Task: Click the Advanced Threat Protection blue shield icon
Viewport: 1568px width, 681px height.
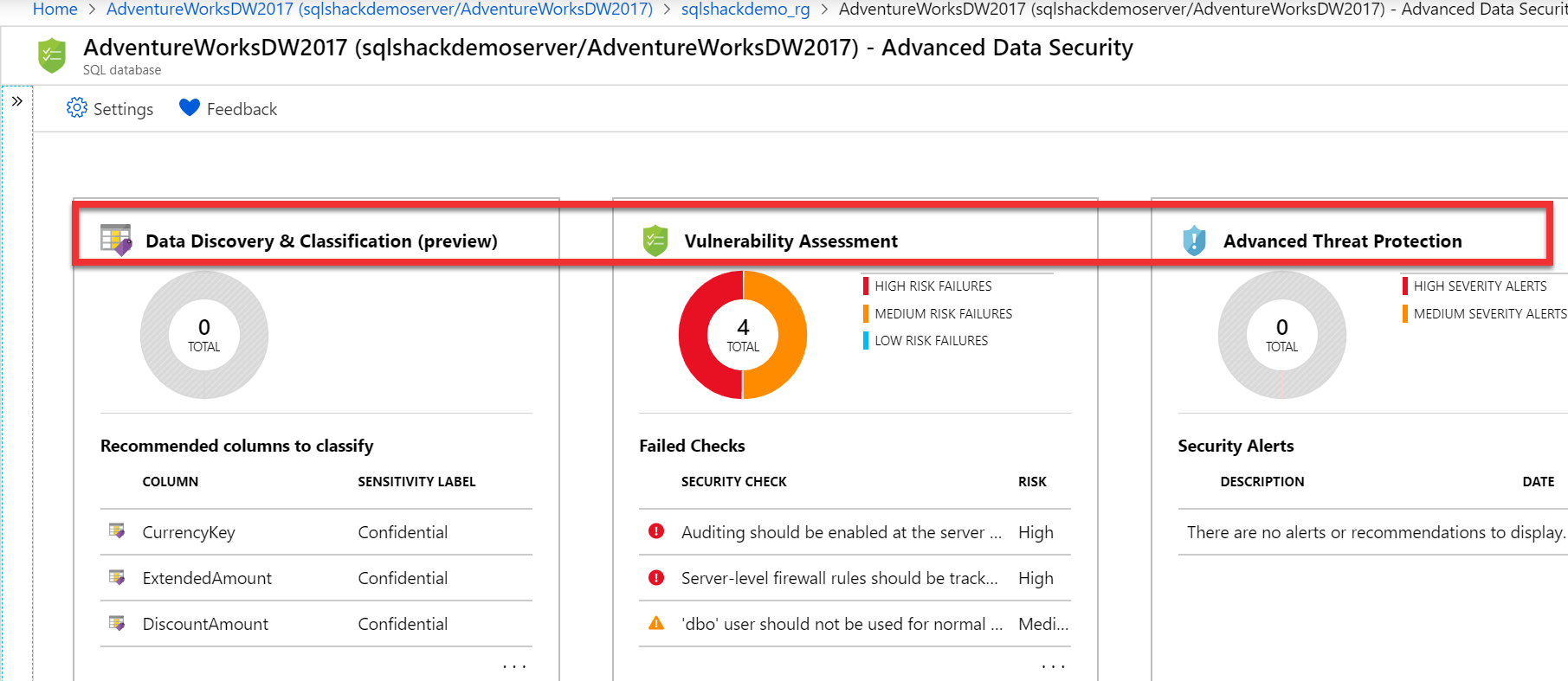Action: (x=1194, y=241)
